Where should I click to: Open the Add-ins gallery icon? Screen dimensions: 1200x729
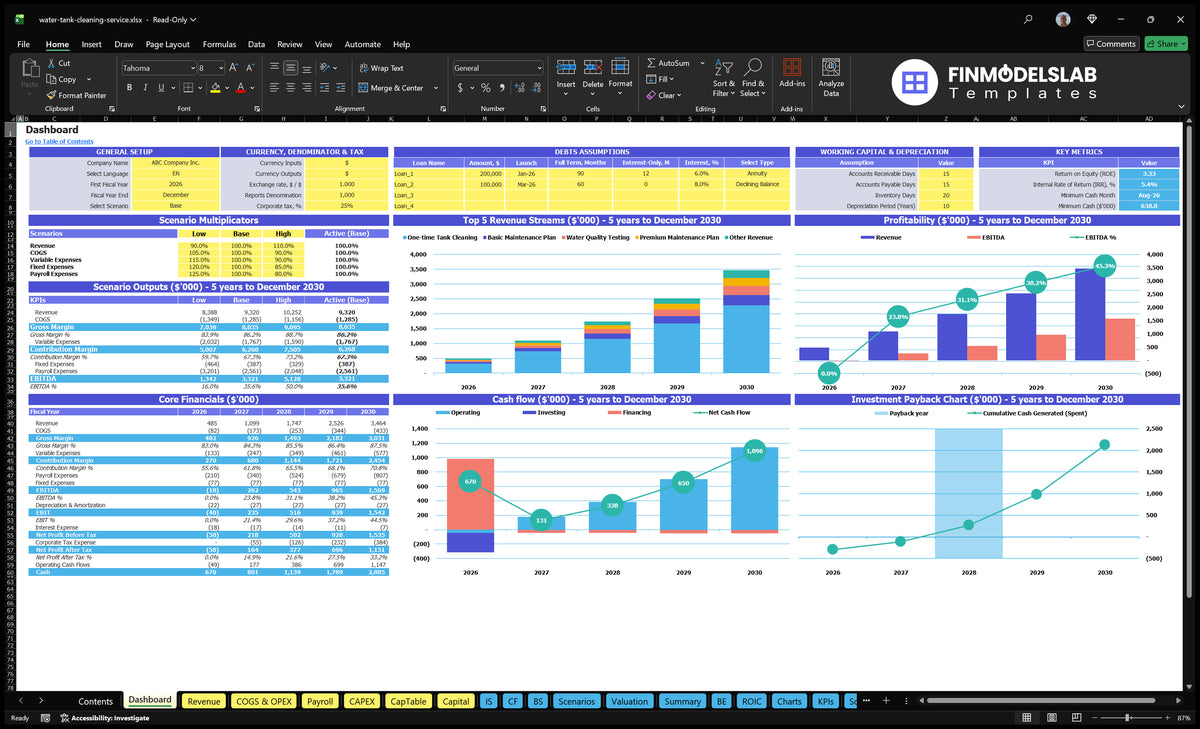(x=792, y=68)
